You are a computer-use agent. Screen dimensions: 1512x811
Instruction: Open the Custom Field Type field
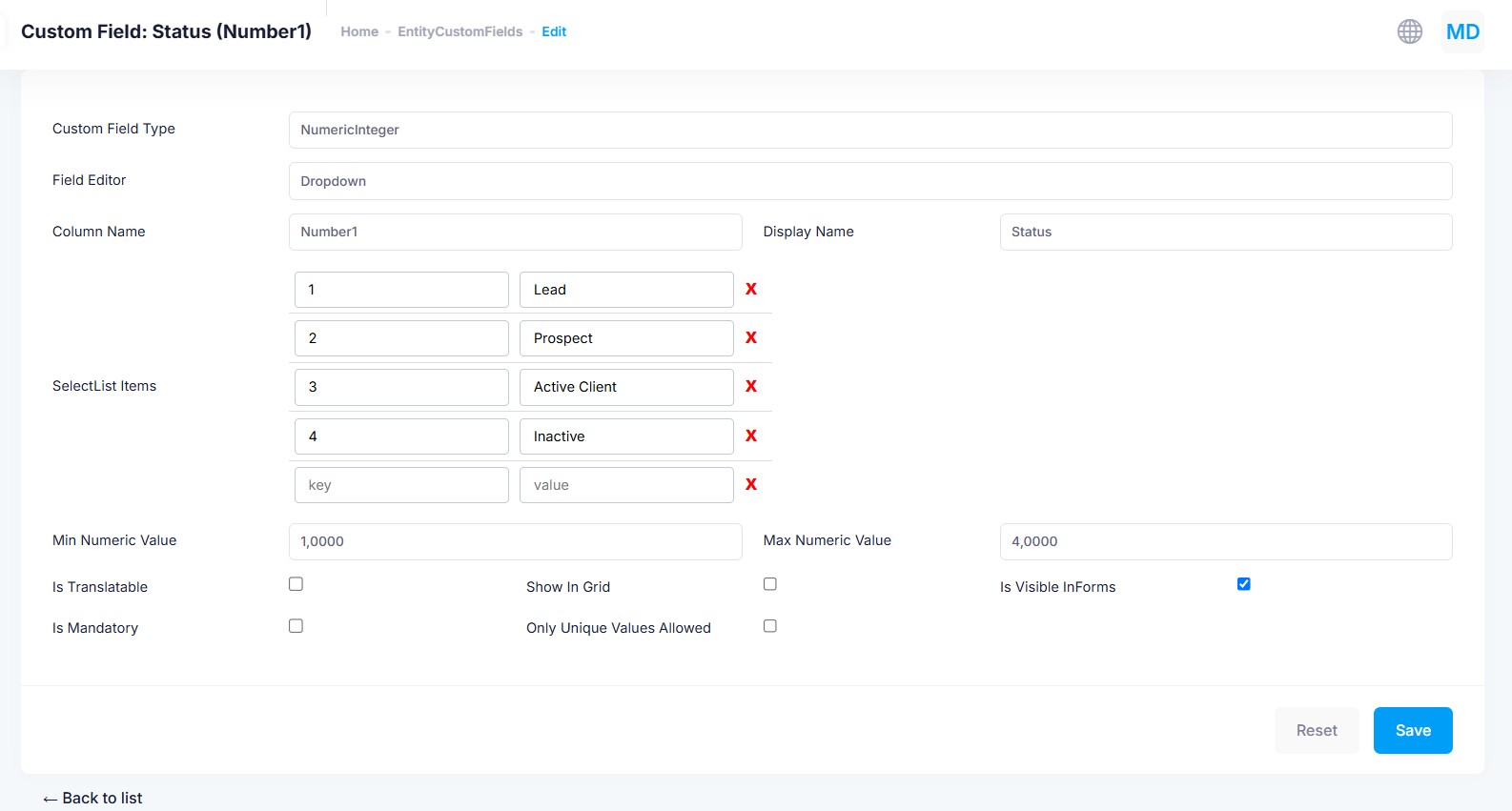click(x=870, y=130)
